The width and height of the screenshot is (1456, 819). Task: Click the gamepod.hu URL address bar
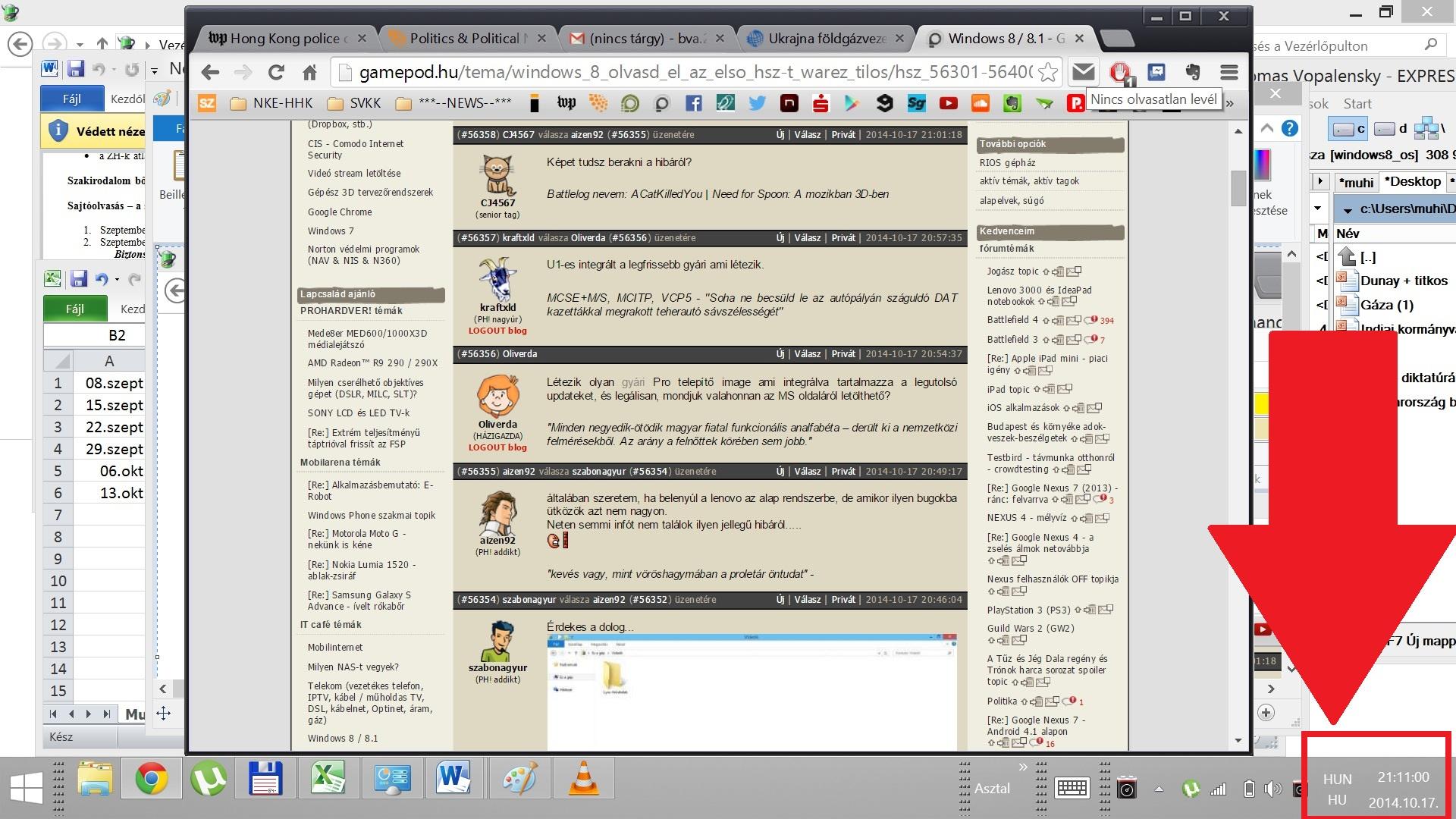(x=695, y=72)
